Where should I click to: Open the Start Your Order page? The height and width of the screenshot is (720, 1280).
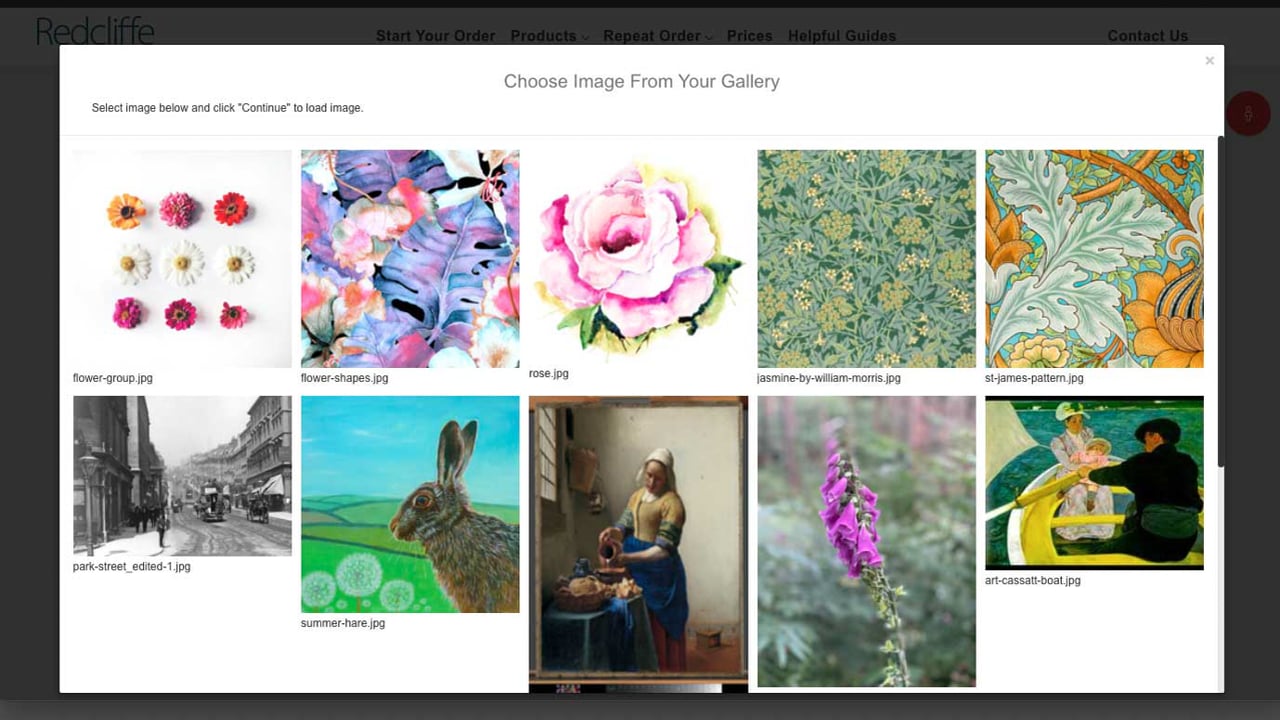point(435,36)
